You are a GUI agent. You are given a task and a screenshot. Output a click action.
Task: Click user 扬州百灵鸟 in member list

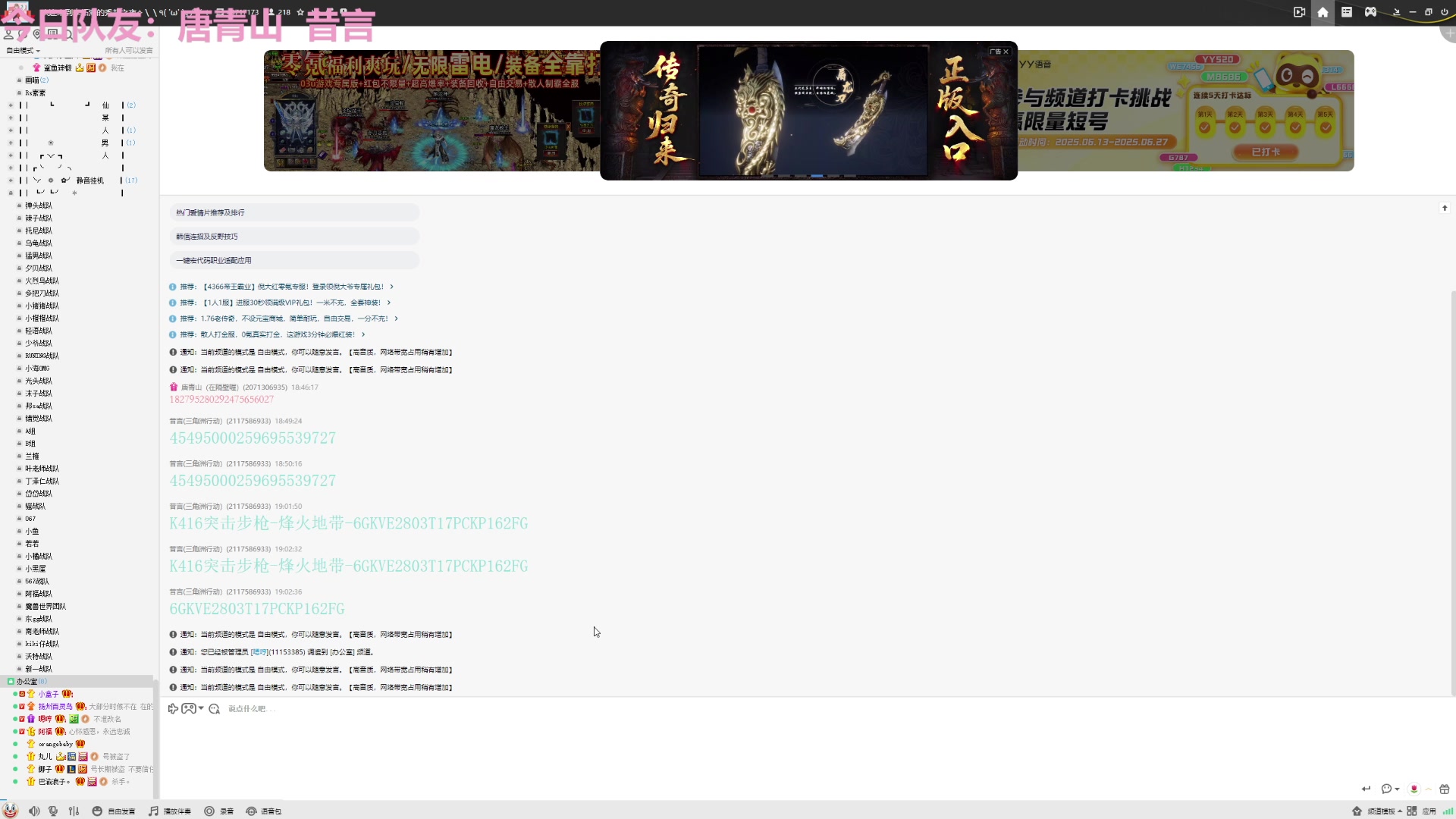pos(55,707)
